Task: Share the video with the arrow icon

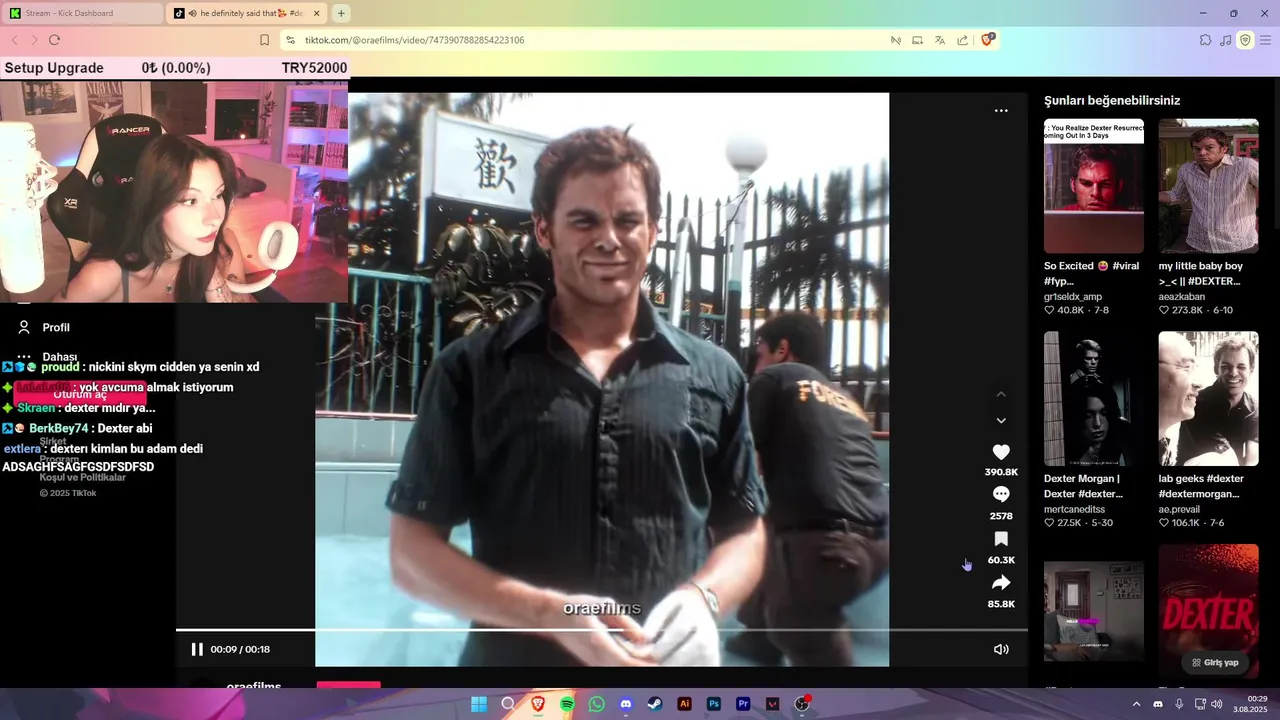Action: (x=1001, y=583)
